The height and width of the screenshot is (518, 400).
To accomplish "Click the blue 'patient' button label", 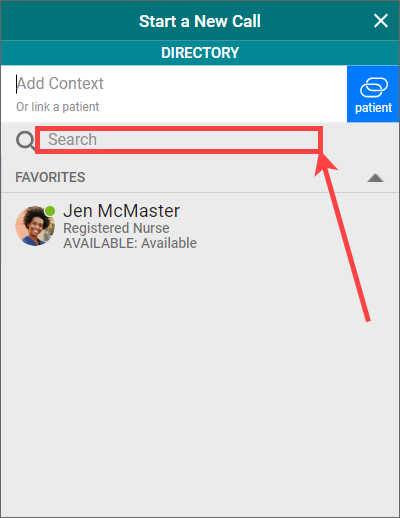I will click(x=373, y=108).
